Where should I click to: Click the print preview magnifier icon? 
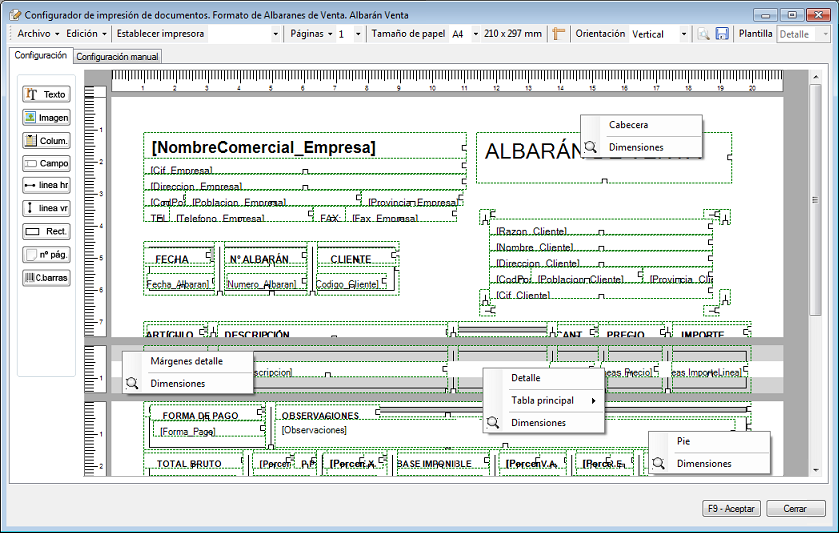pos(704,34)
